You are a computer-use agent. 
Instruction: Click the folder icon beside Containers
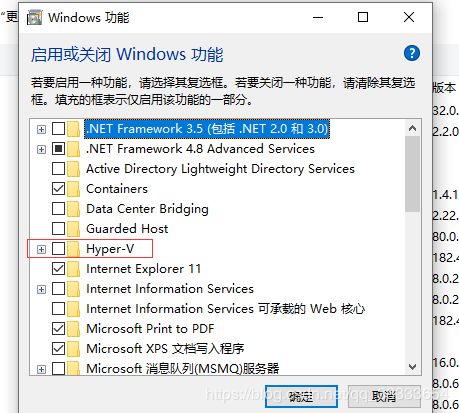tap(73, 189)
